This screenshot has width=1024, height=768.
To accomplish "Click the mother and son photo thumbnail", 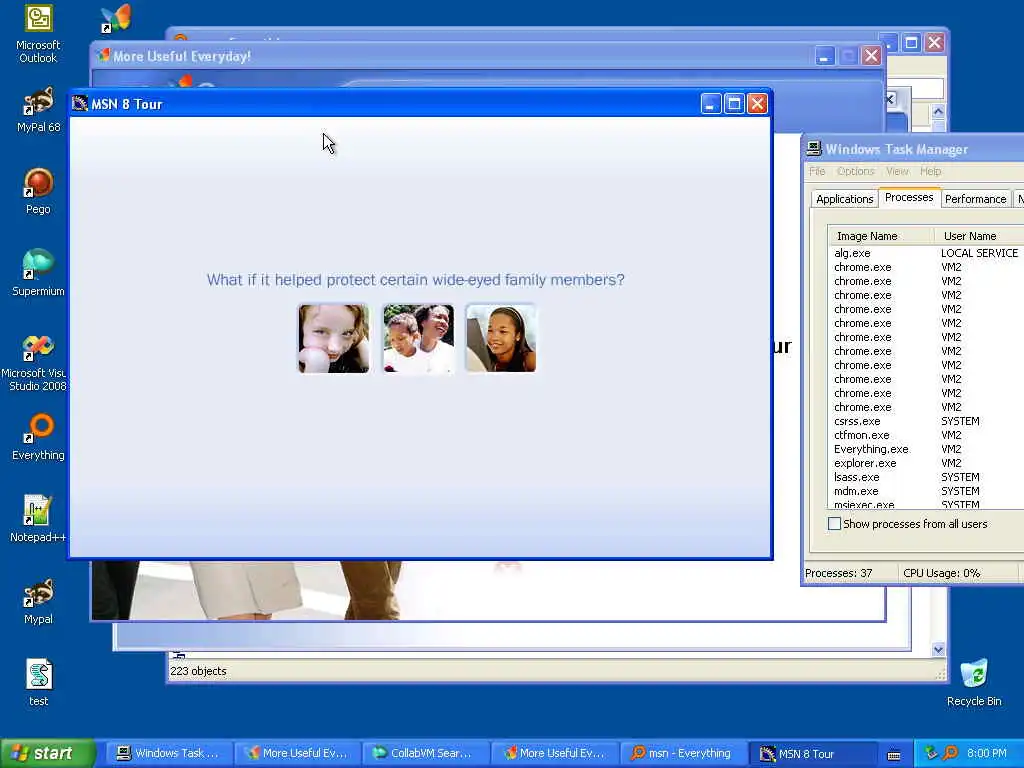I will pos(418,338).
